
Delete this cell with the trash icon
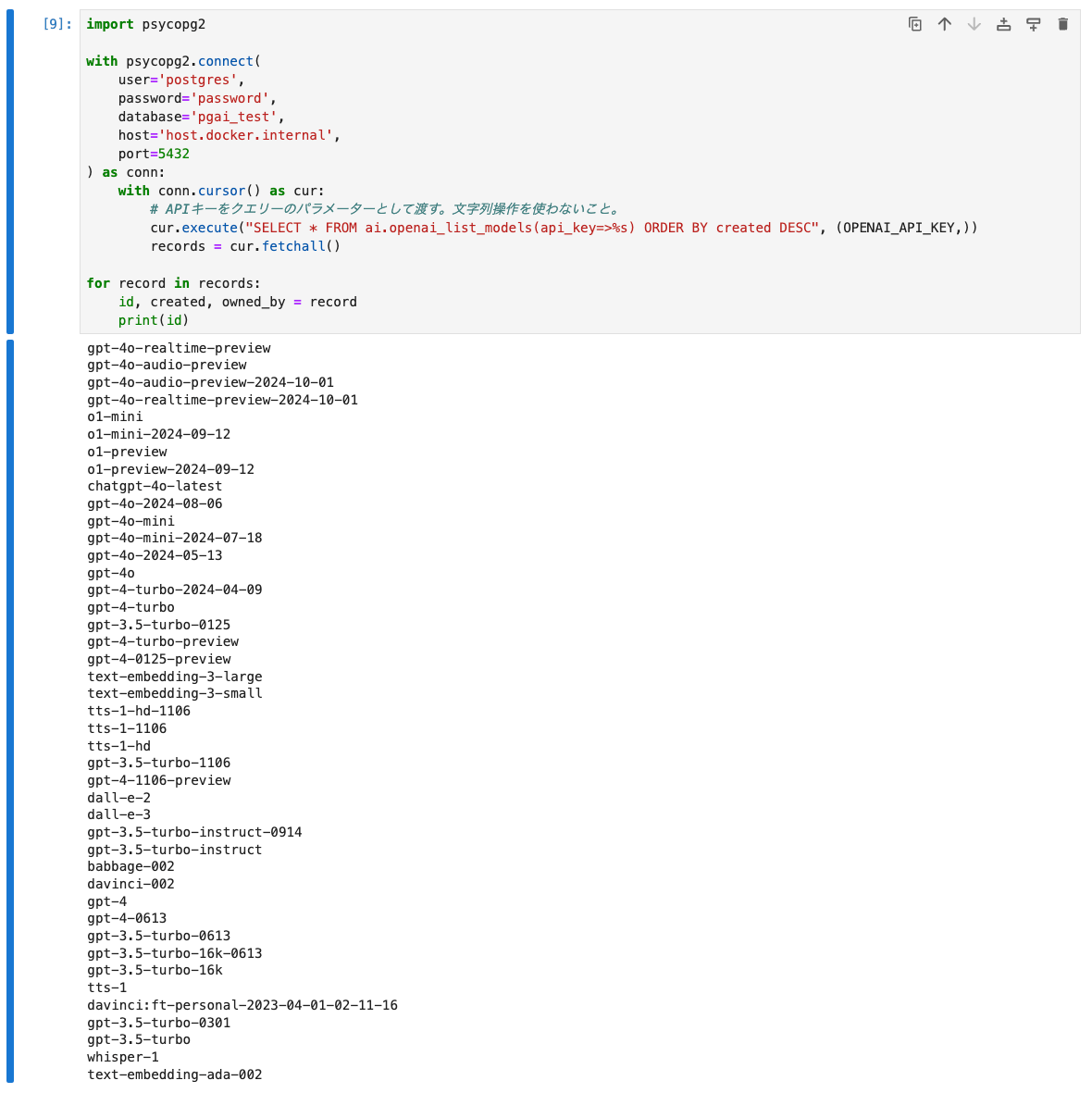click(1062, 24)
